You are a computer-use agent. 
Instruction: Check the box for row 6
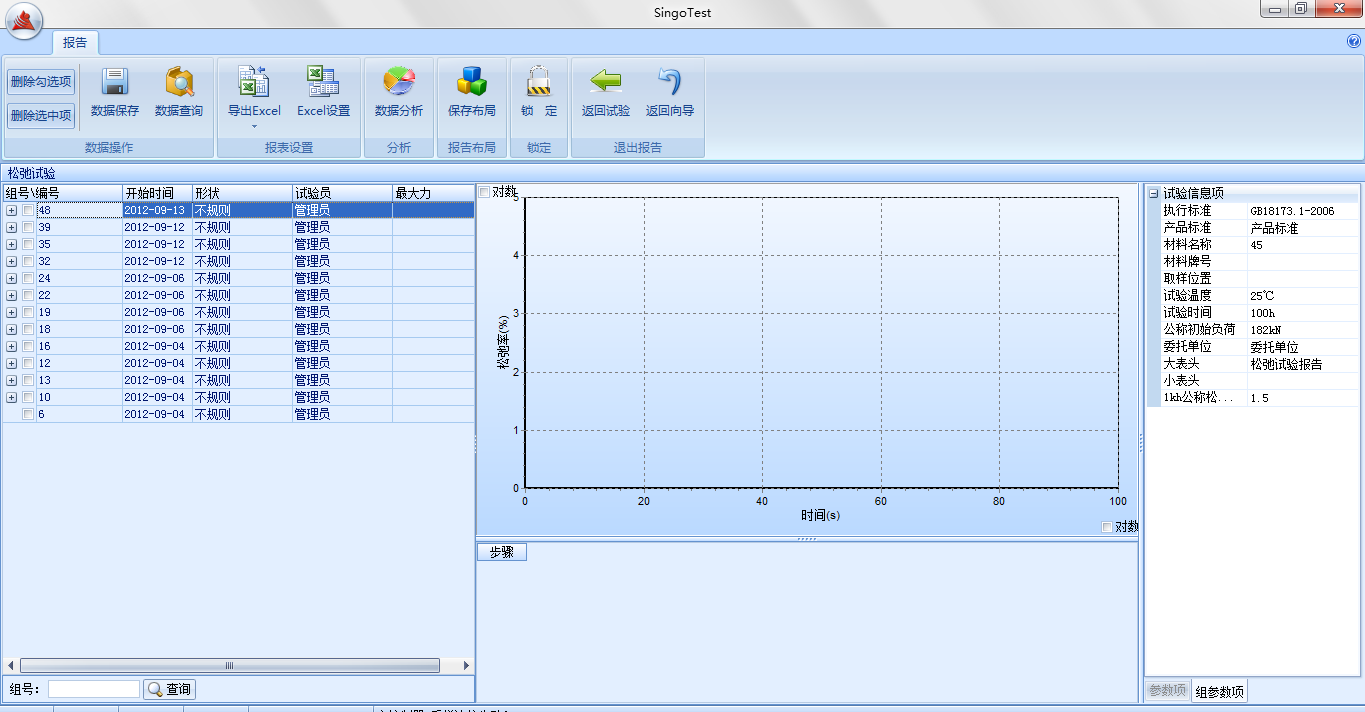click(28, 414)
